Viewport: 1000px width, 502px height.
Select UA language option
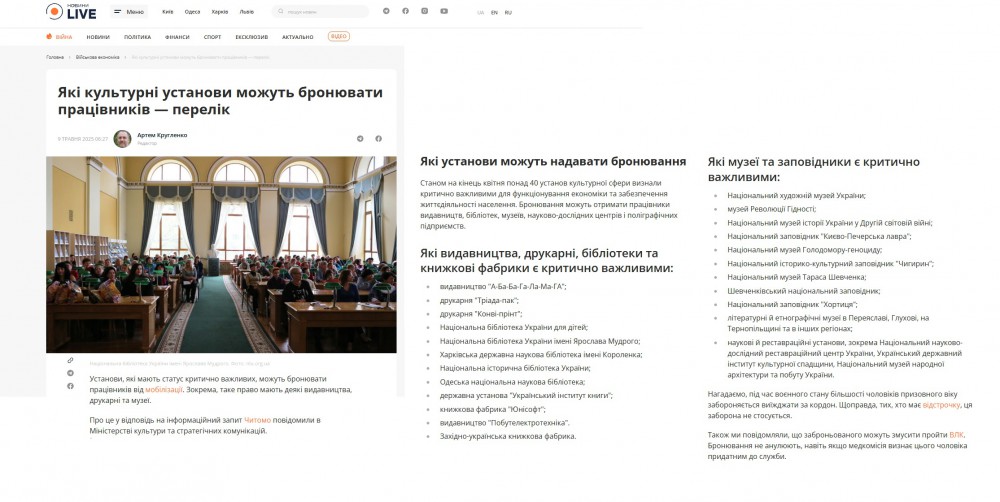[x=480, y=12]
